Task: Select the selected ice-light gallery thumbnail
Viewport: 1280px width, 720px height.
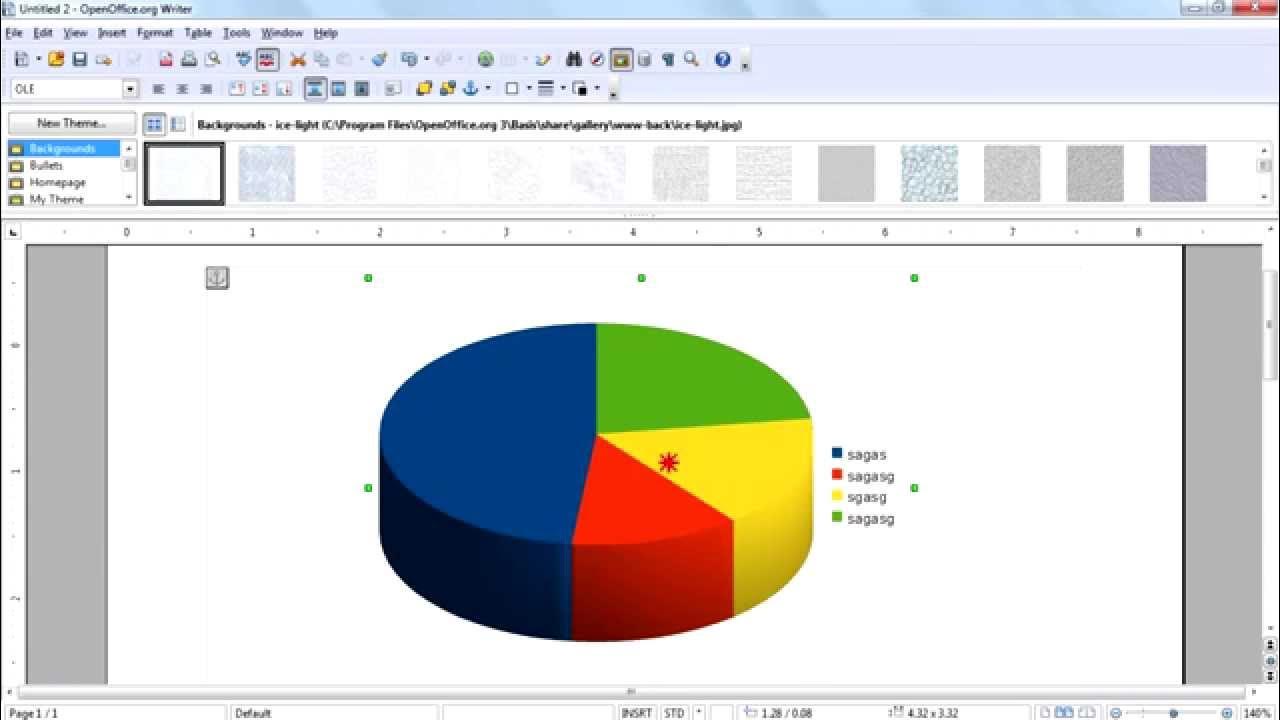Action: pos(184,173)
